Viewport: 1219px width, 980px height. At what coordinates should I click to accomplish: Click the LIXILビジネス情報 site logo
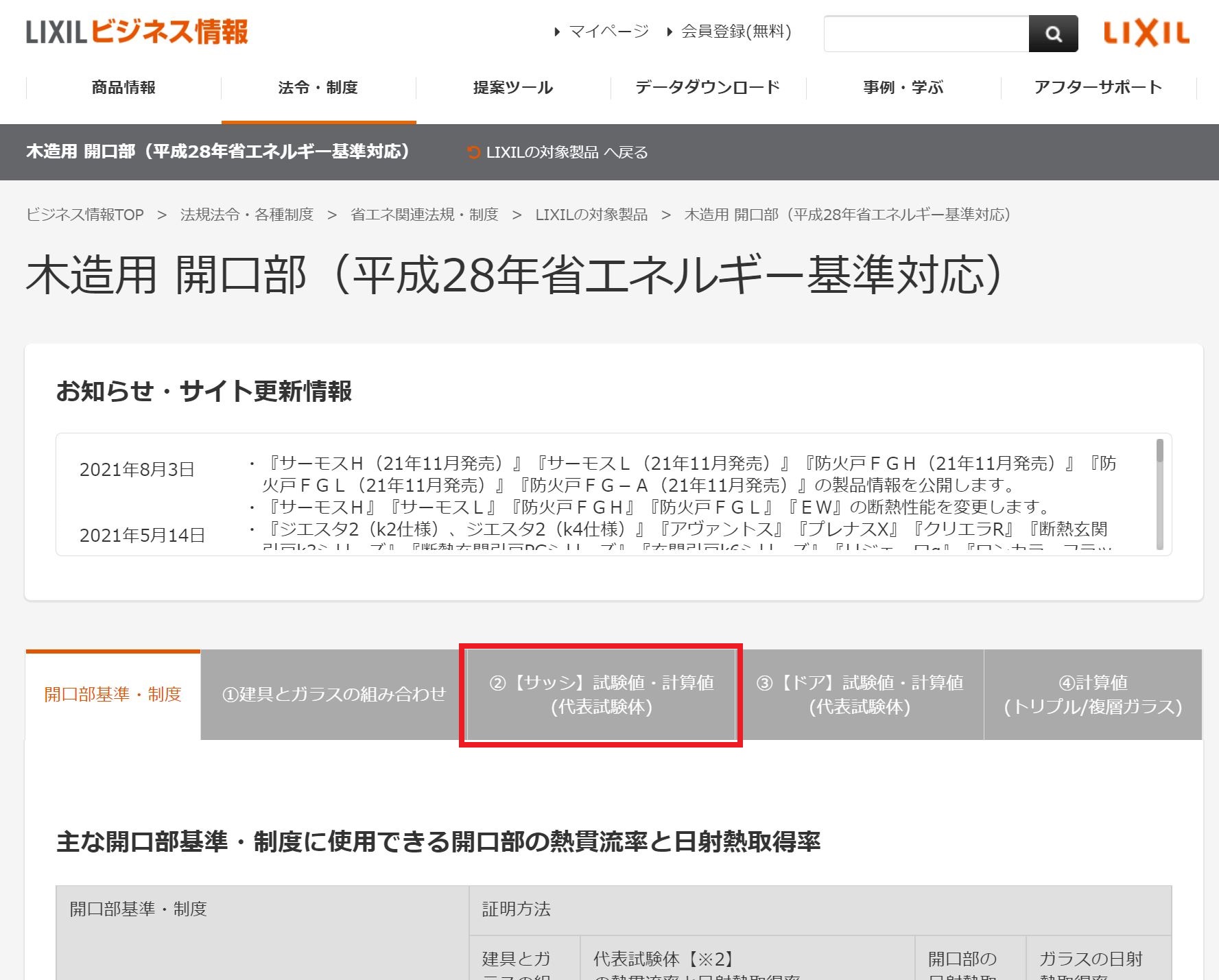pos(137,32)
